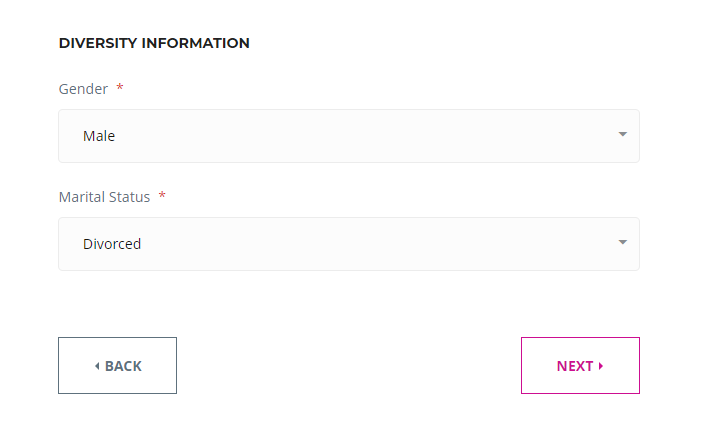
Task: Click the gray "BACK" text label
Action: coord(123,366)
